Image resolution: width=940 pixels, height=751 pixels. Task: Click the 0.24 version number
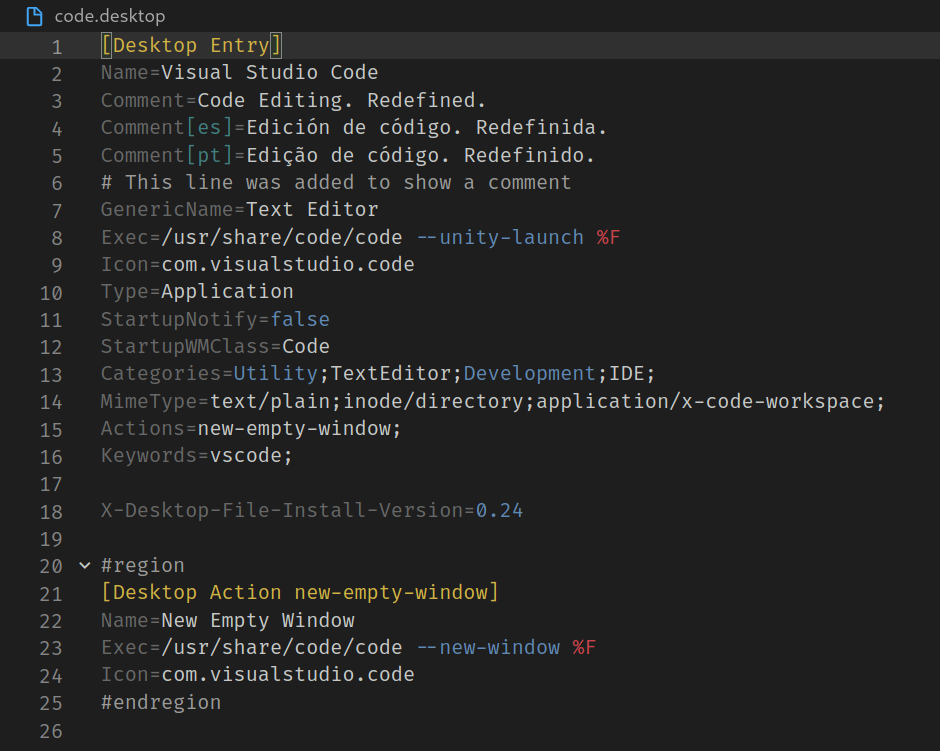499,511
